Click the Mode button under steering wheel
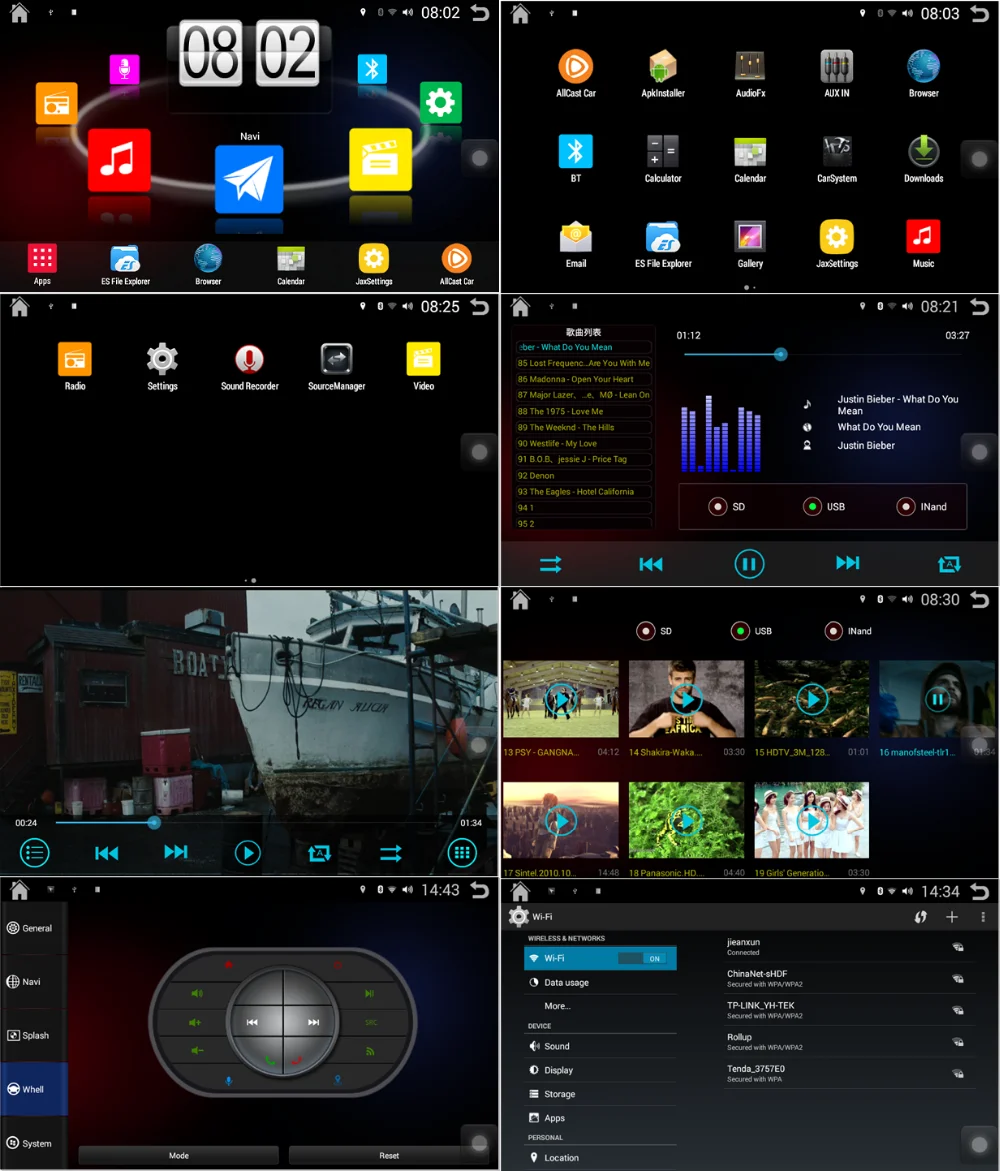The height and width of the screenshot is (1171, 1000). tap(178, 1155)
